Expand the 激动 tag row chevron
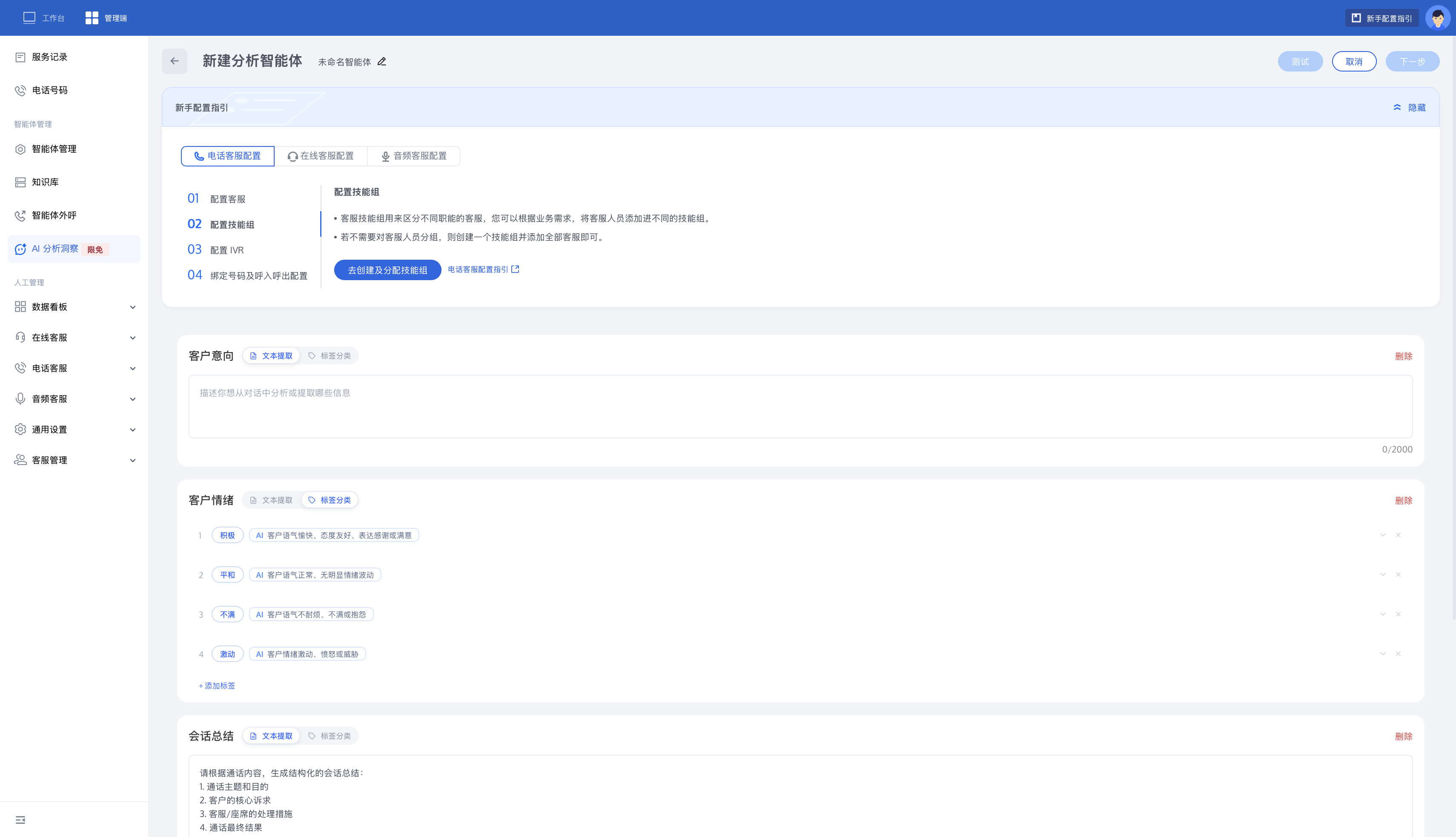Viewport: 1456px width, 837px height. [x=1383, y=654]
